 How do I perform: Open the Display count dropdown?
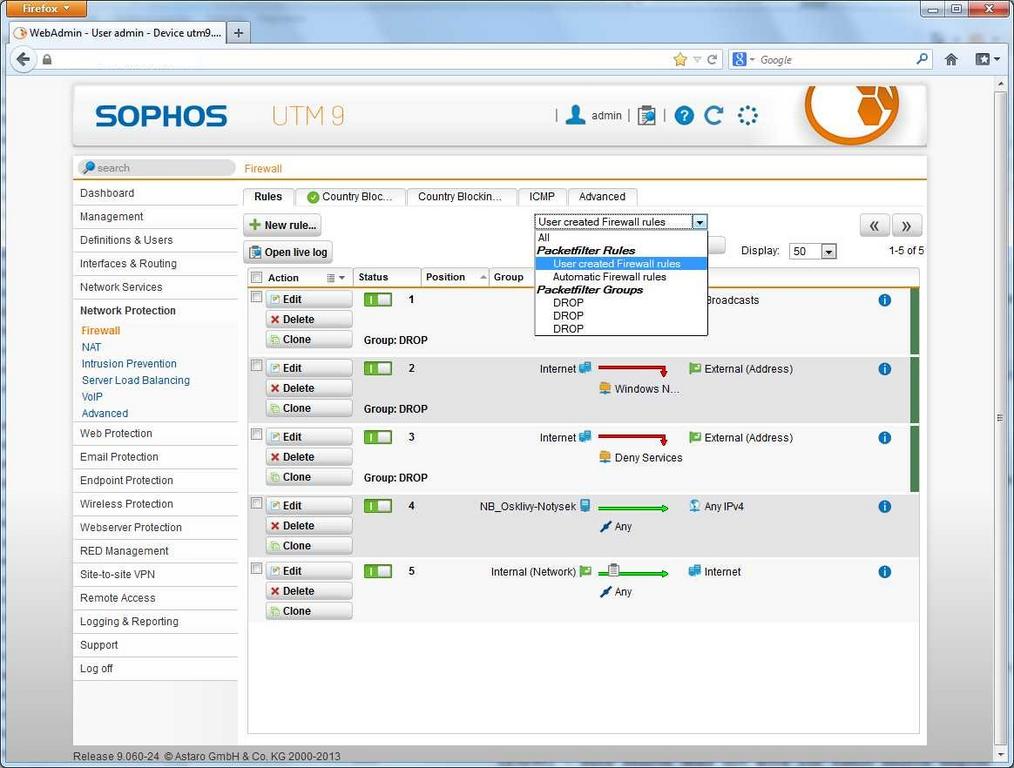click(828, 251)
